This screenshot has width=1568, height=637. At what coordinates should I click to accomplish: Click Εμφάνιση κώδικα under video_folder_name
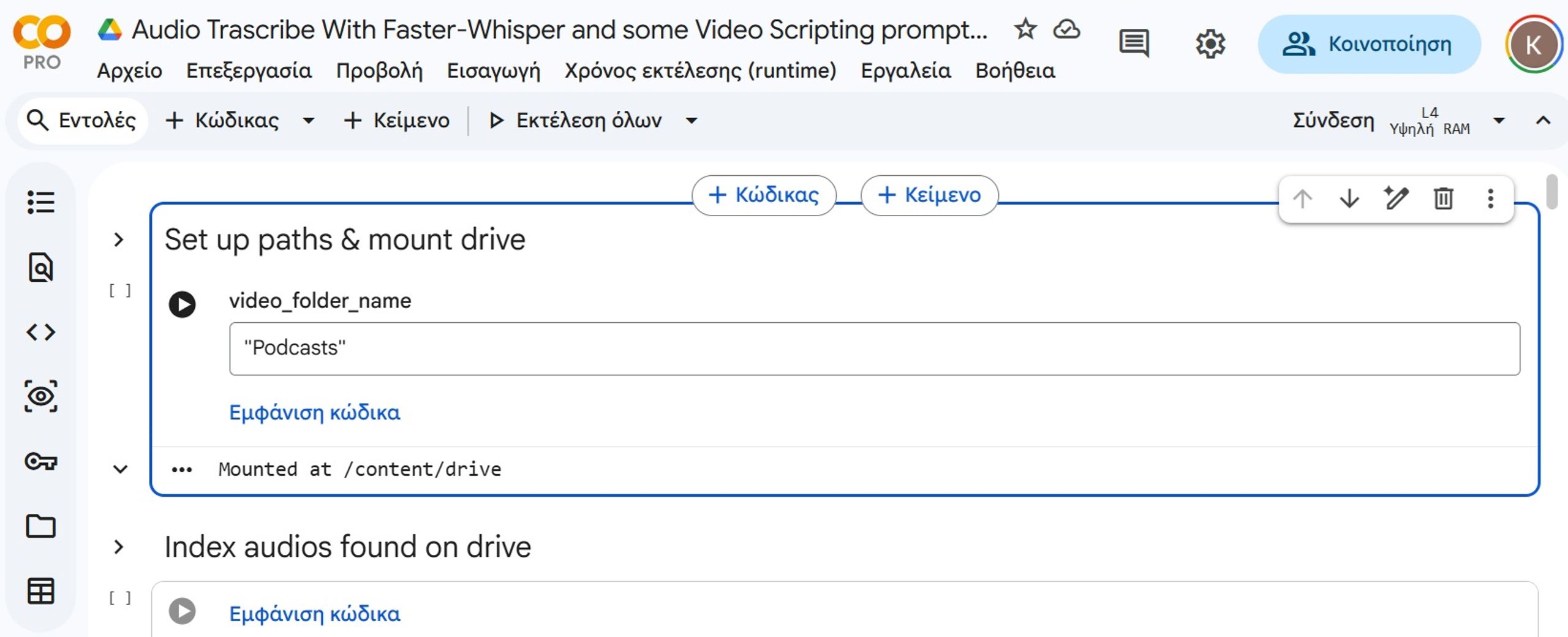[x=315, y=413]
